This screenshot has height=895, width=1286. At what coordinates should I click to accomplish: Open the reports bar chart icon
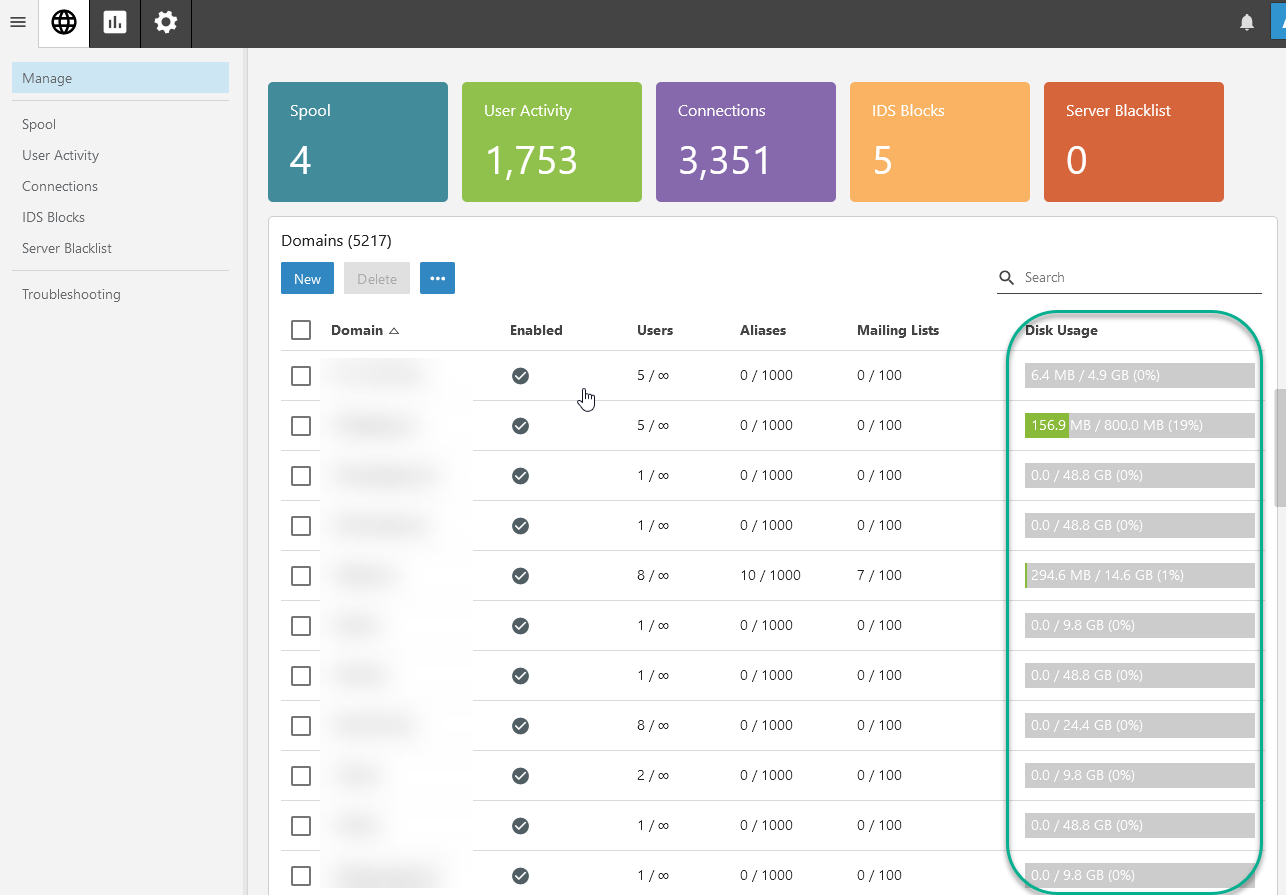click(115, 23)
